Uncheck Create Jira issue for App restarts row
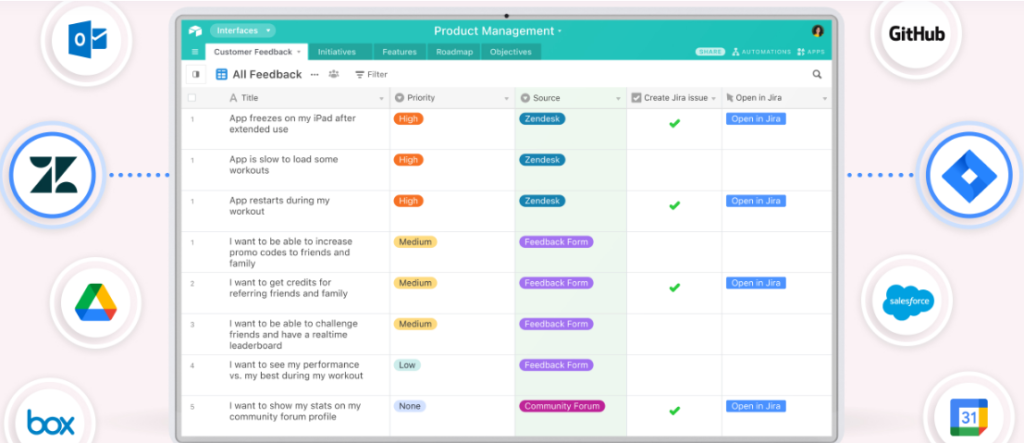This screenshot has height=443, width=1024. [x=675, y=205]
